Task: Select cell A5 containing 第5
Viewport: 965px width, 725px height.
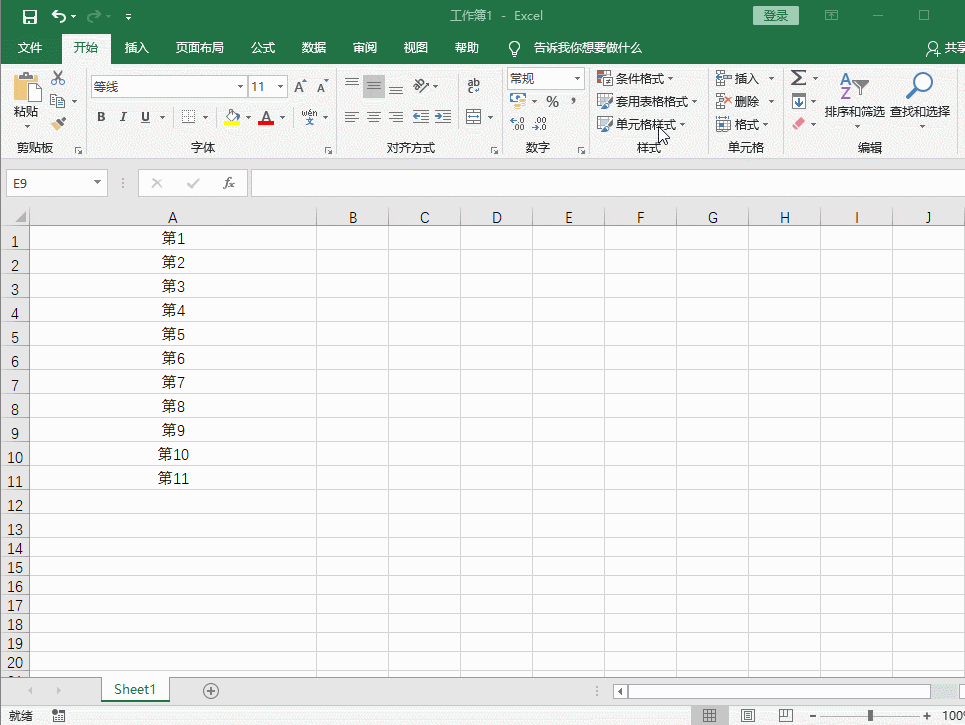Action: click(x=173, y=334)
